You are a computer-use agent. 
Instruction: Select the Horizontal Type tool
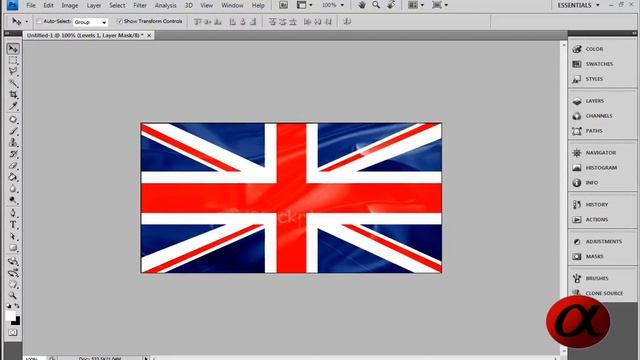coord(13,224)
